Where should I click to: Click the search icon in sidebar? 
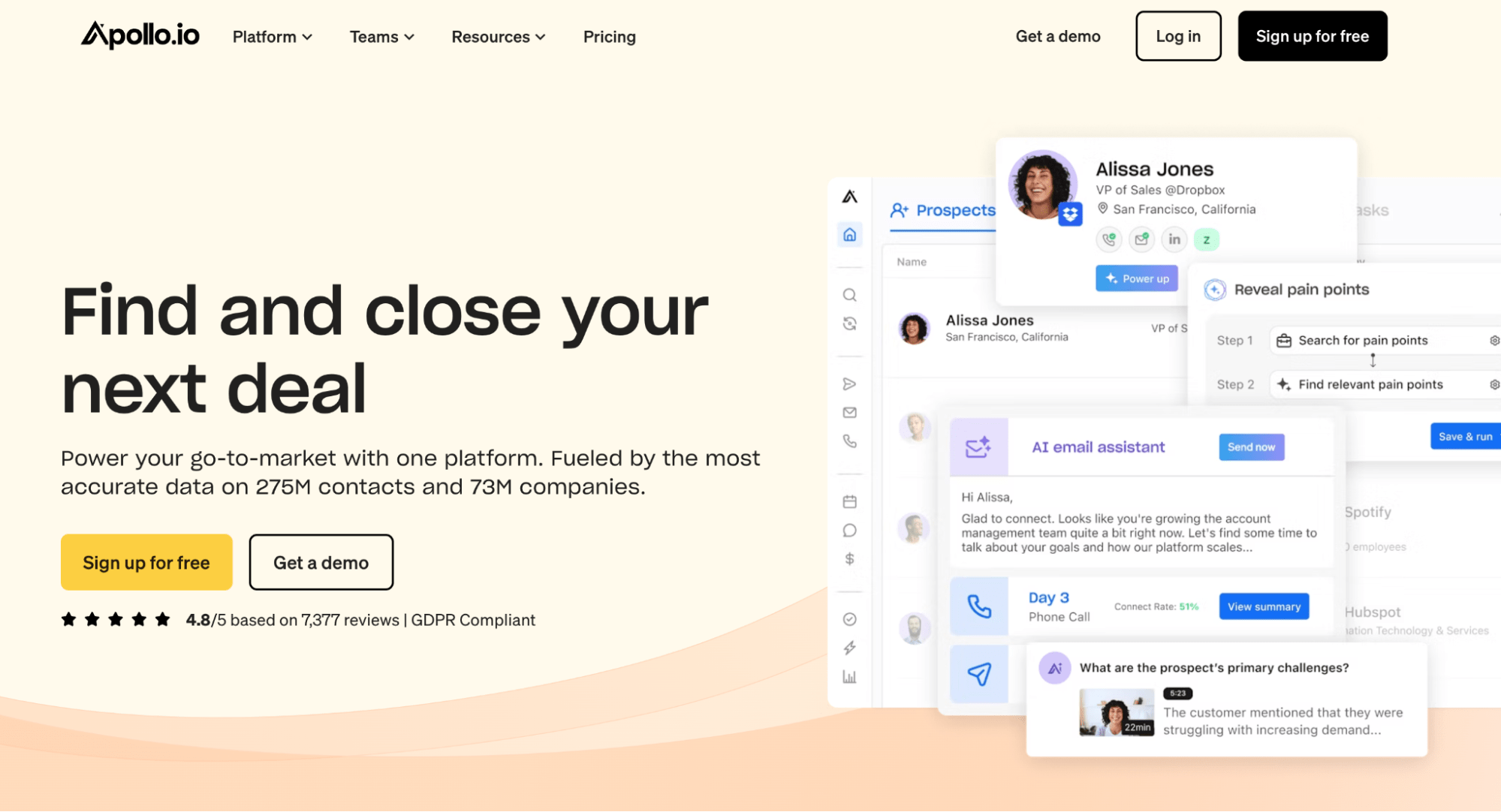coord(850,294)
